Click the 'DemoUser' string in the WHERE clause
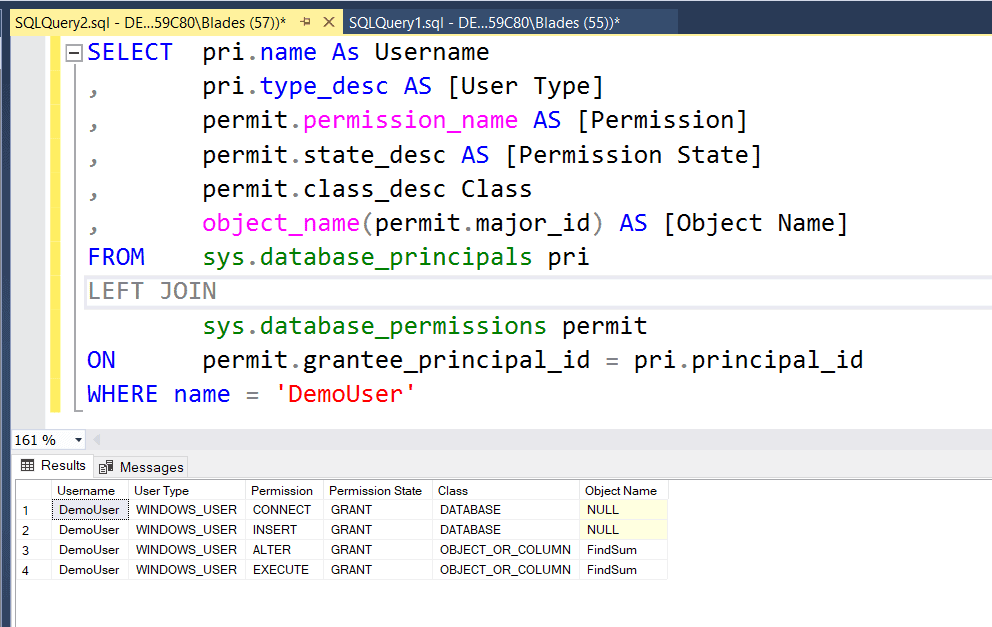The image size is (992, 627). coord(345,394)
